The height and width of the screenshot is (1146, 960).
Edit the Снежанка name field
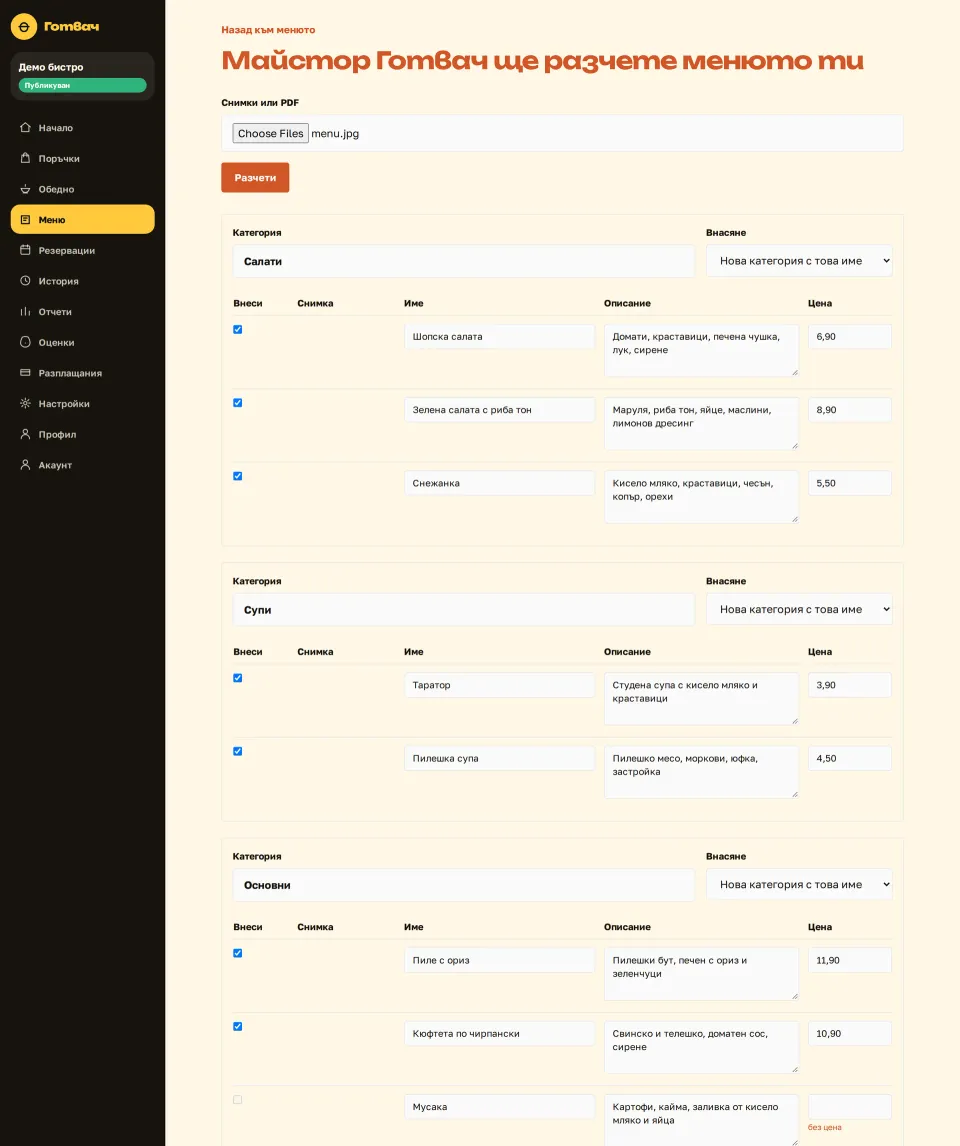pos(499,483)
